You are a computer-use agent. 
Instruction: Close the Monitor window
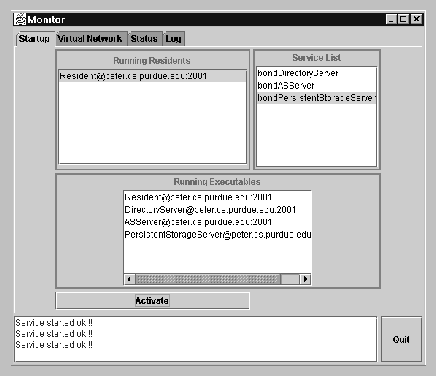(416, 19)
